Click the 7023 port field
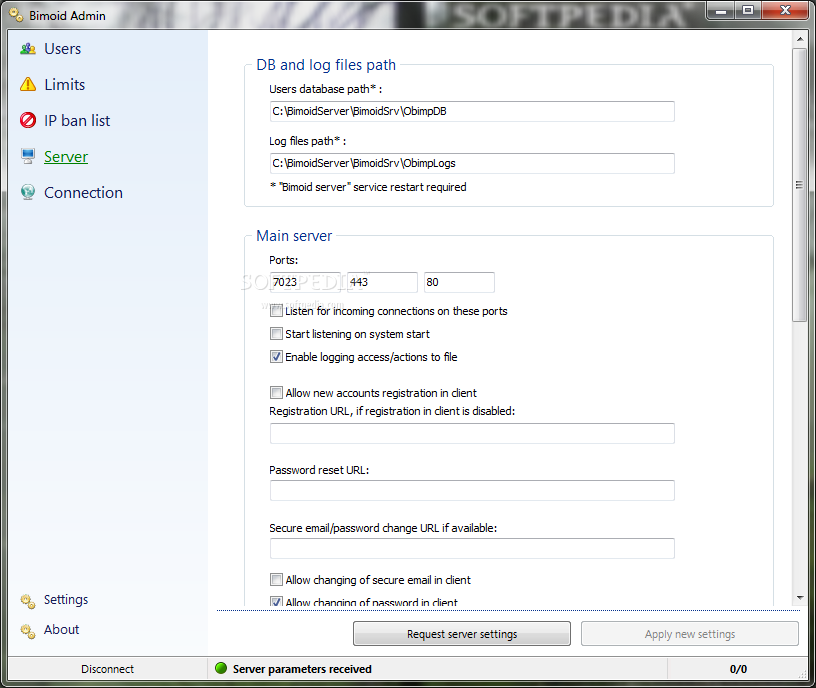The image size is (816, 688). (x=305, y=282)
